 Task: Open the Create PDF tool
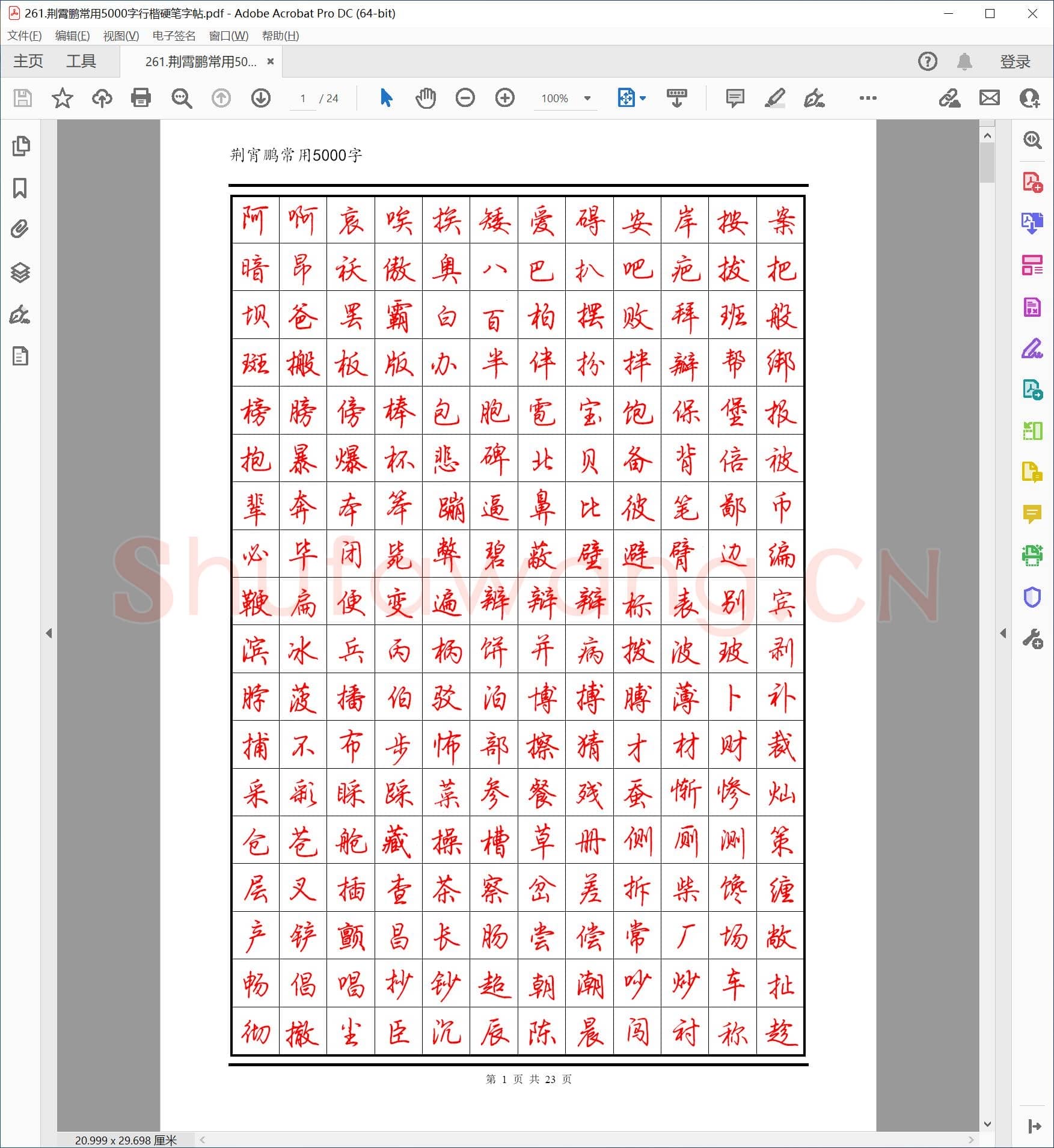(x=1033, y=182)
